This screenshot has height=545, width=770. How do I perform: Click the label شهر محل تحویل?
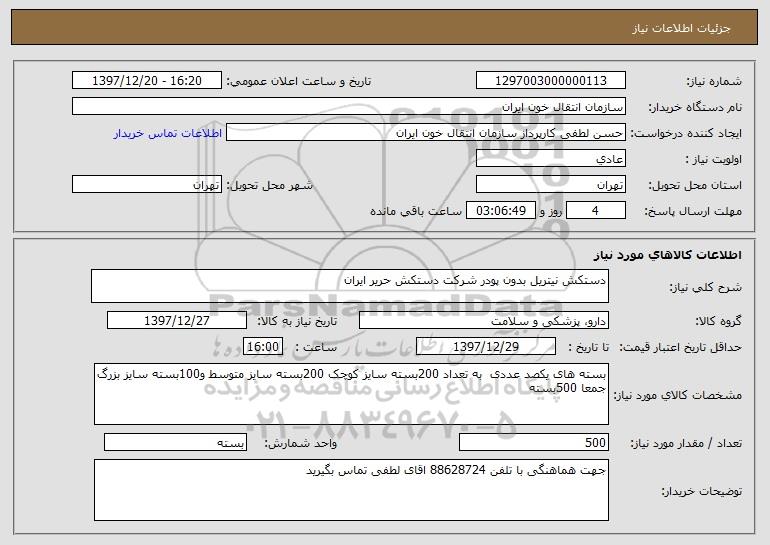[269, 186]
